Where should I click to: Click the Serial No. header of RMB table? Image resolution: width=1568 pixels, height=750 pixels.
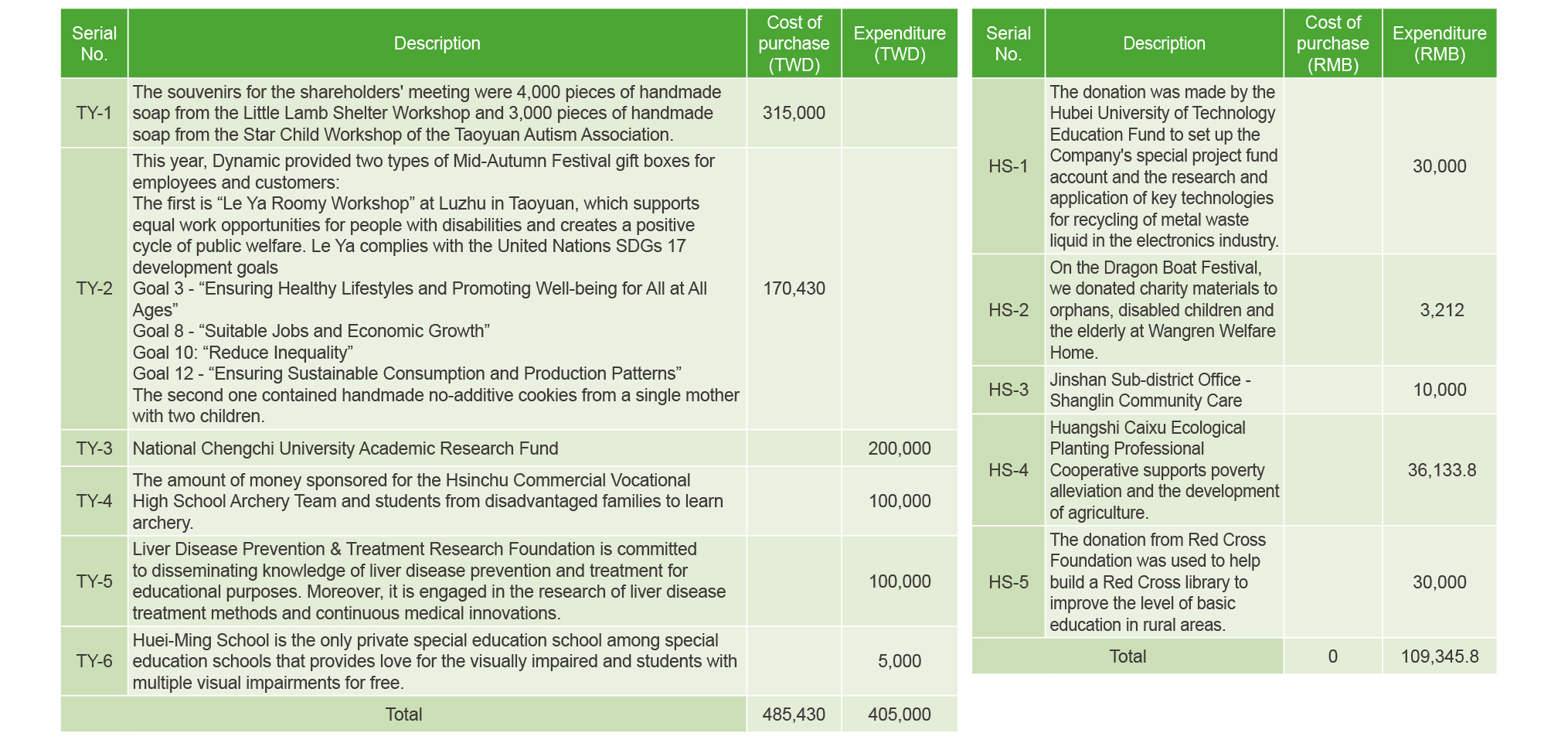1008,43
